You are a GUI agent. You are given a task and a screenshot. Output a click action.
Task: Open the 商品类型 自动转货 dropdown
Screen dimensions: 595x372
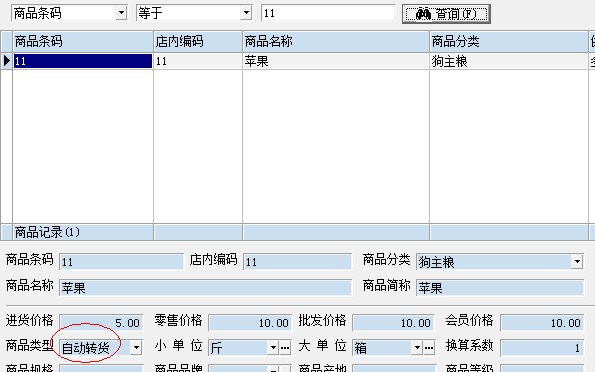point(136,347)
